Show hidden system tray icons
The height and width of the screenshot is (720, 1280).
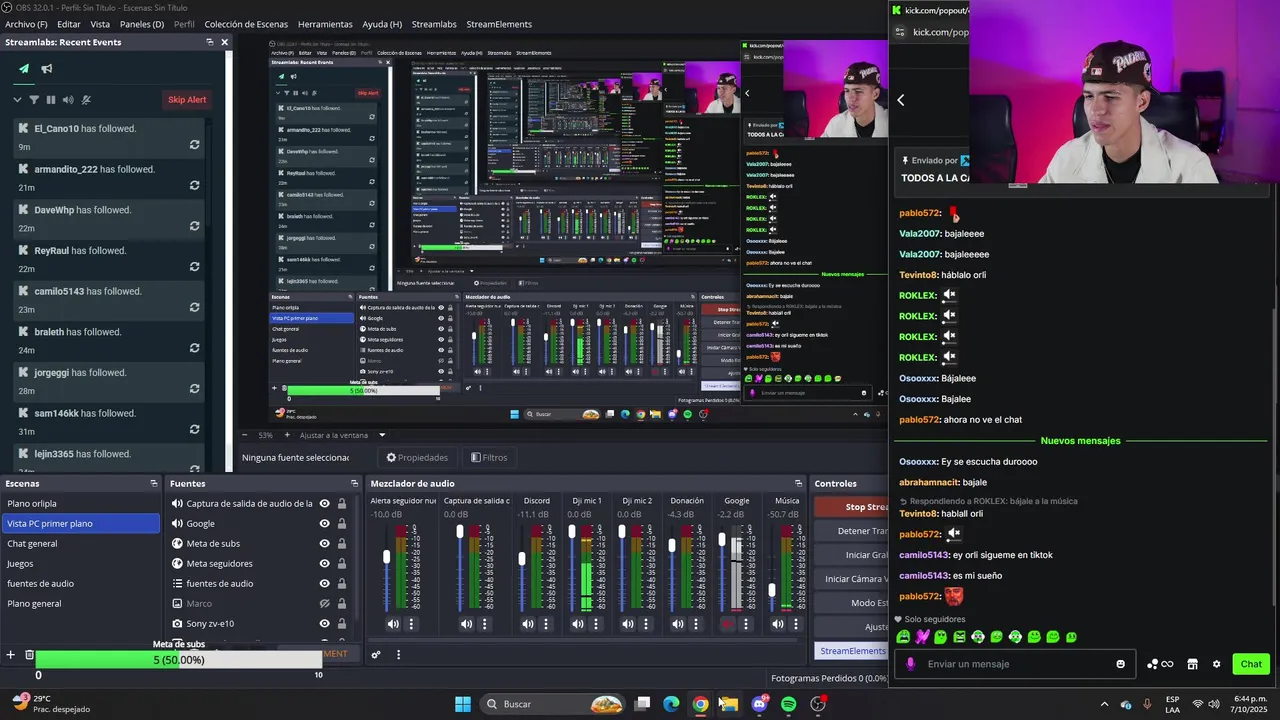(1104, 704)
